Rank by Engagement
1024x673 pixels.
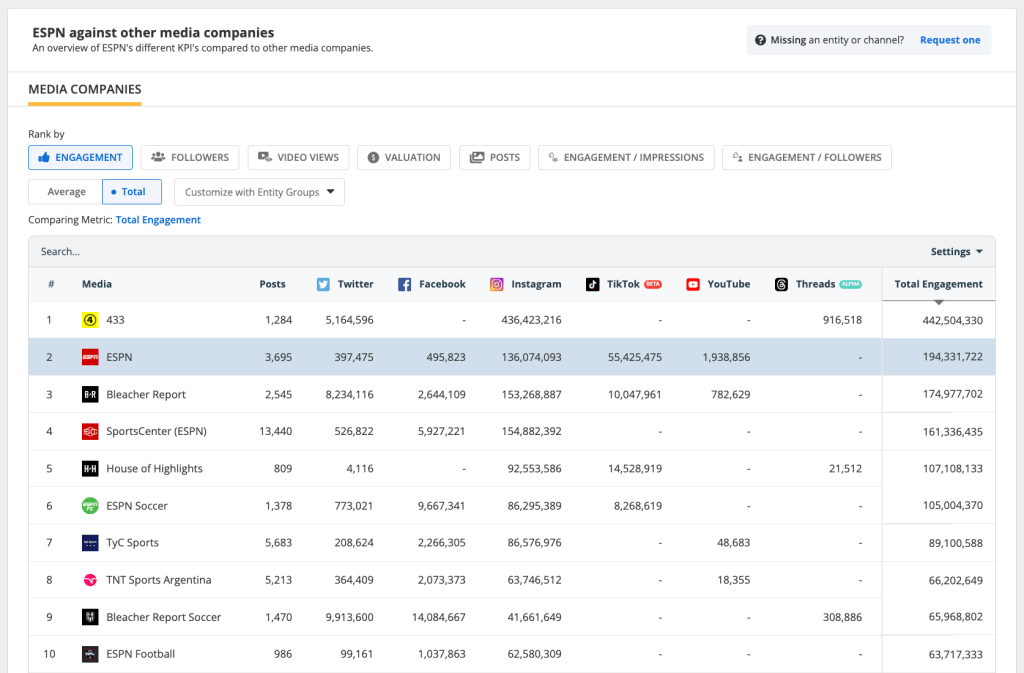click(80, 157)
